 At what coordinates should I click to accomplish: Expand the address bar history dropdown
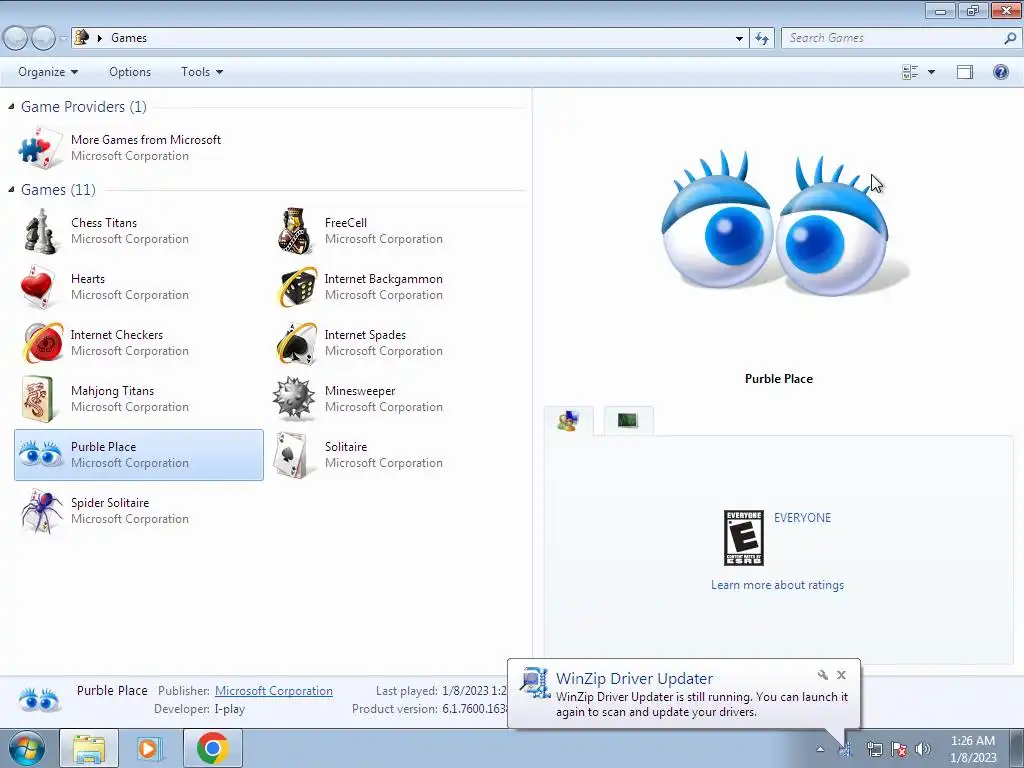point(739,39)
